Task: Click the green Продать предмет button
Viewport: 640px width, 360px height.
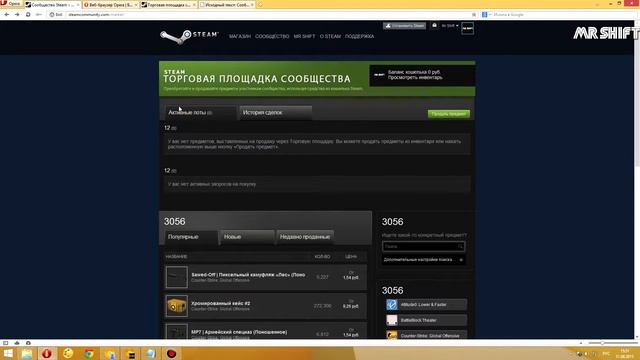Action: click(449, 114)
